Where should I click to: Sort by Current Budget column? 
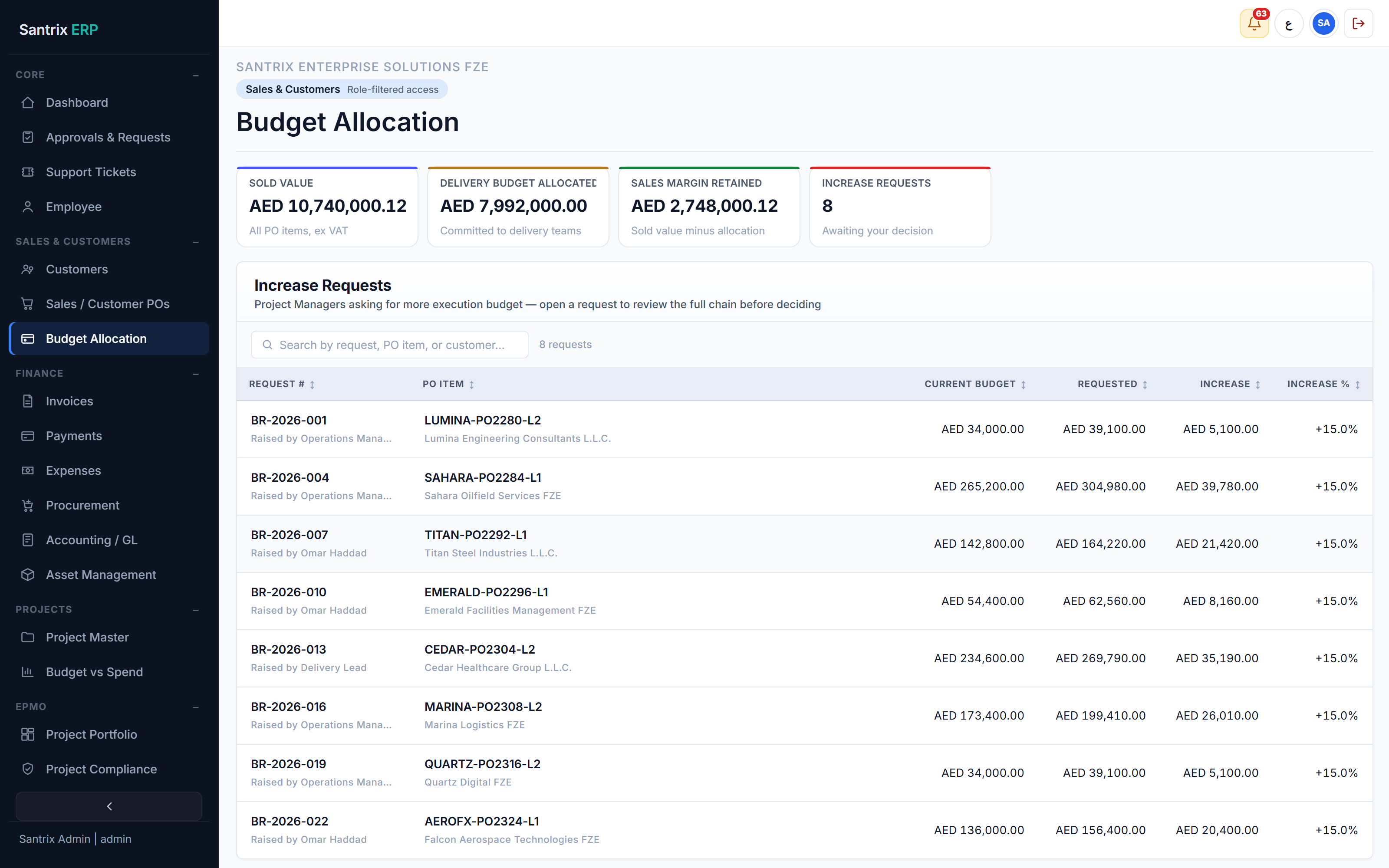coord(975,384)
